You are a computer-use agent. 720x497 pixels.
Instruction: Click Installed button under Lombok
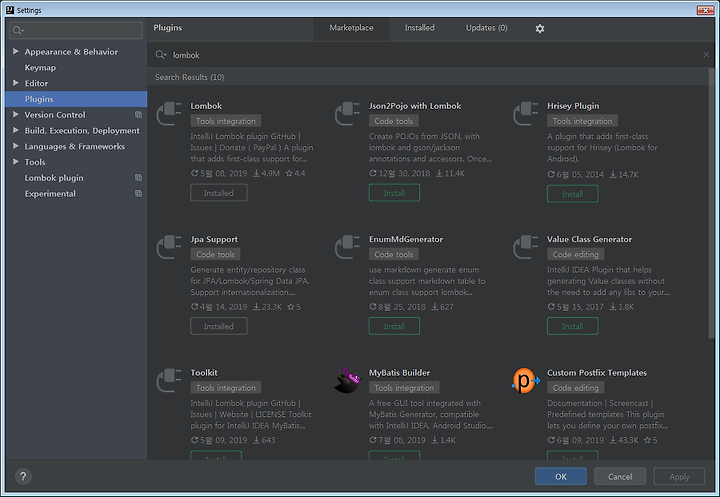point(219,193)
